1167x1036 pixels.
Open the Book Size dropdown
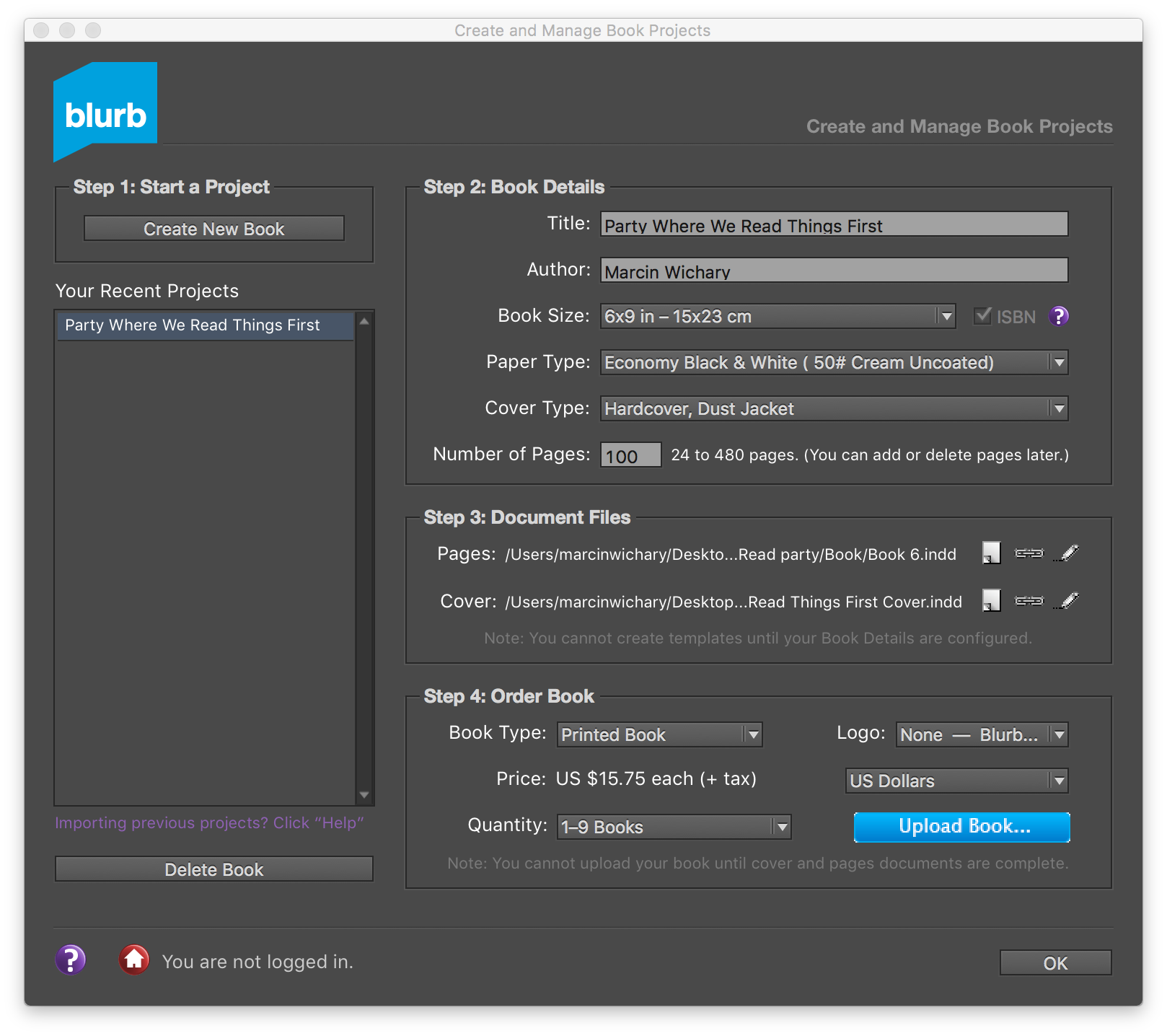pos(778,316)
